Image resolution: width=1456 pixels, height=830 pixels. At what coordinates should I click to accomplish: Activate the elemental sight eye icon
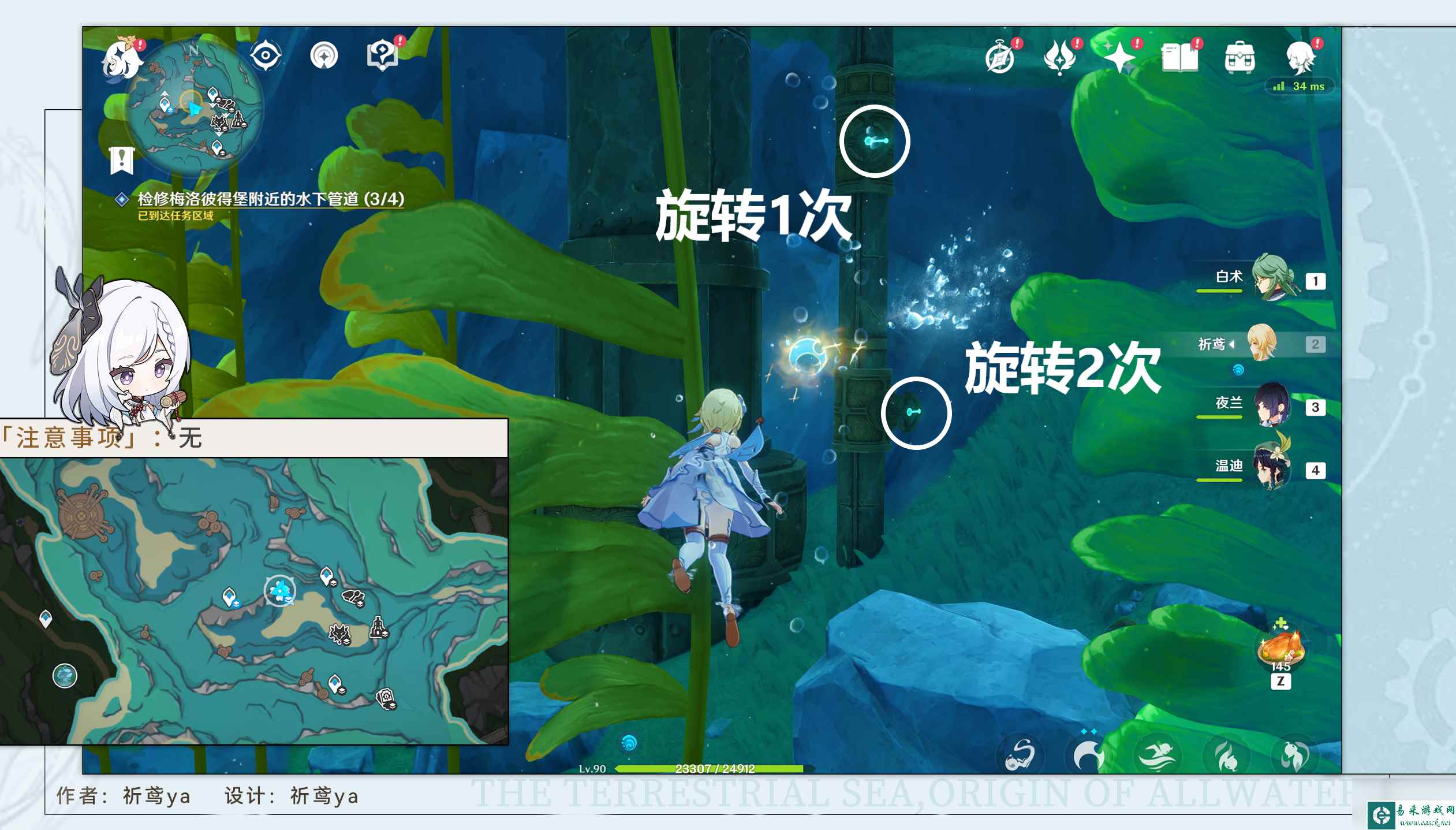click(x=265, y=56)
